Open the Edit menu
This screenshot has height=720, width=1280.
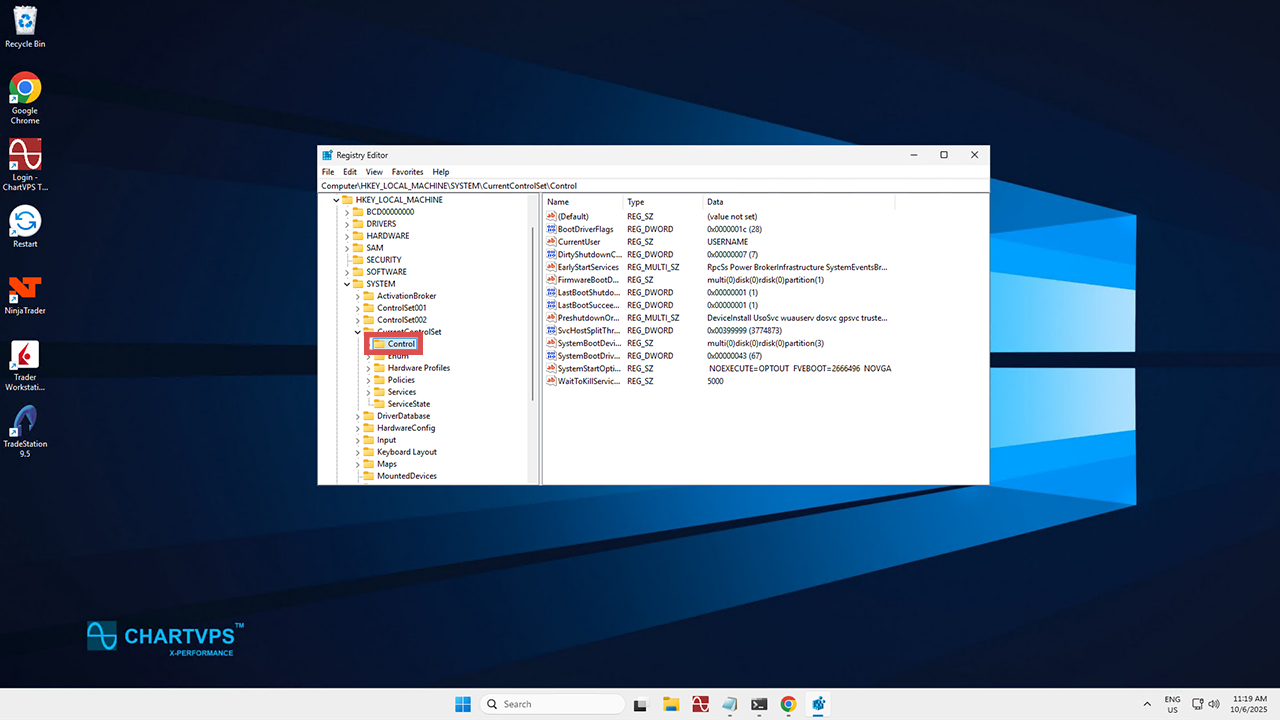click(350, 172)
